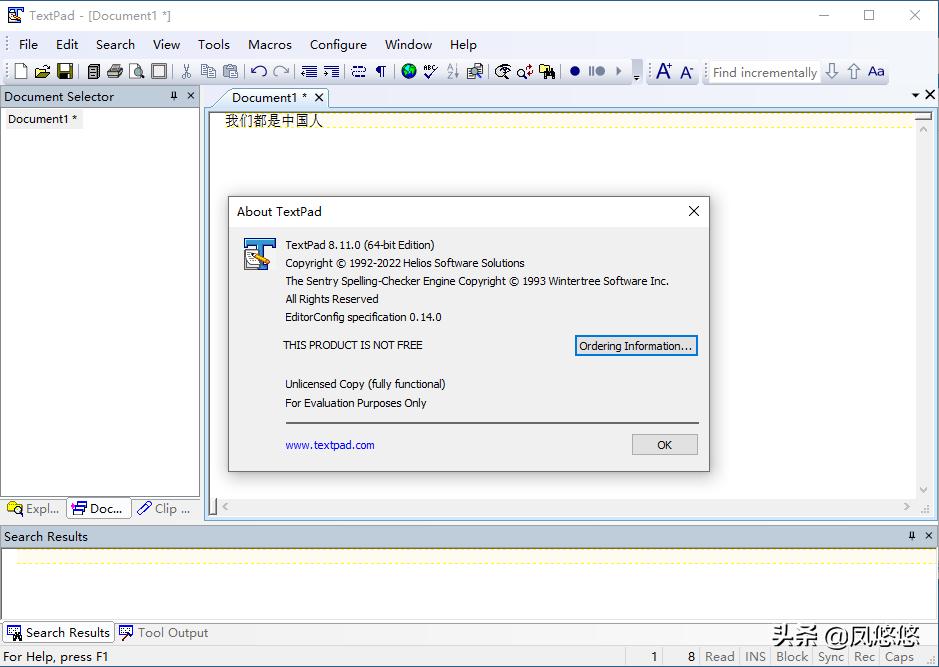
Task: Open the Configure menu
Action: coord(338,45)
